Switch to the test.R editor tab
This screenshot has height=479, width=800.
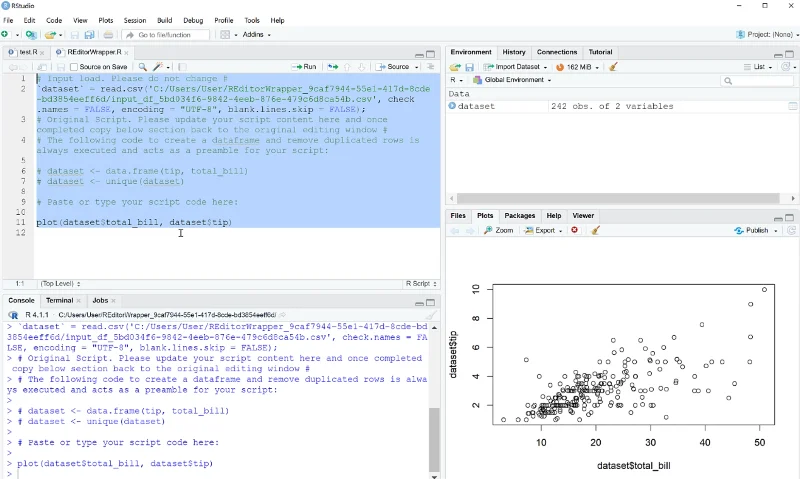[28, 52]
